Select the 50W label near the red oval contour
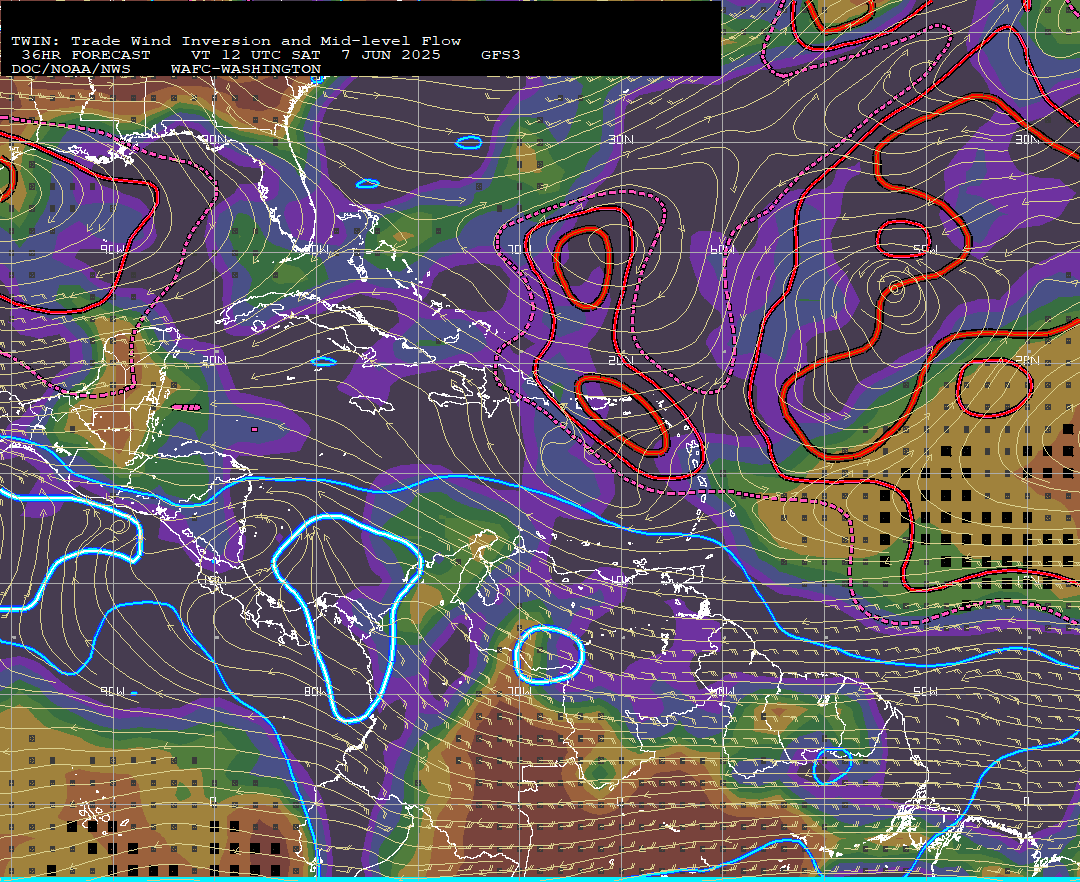Screen dimensions: 1080x882 coord(925,249)
